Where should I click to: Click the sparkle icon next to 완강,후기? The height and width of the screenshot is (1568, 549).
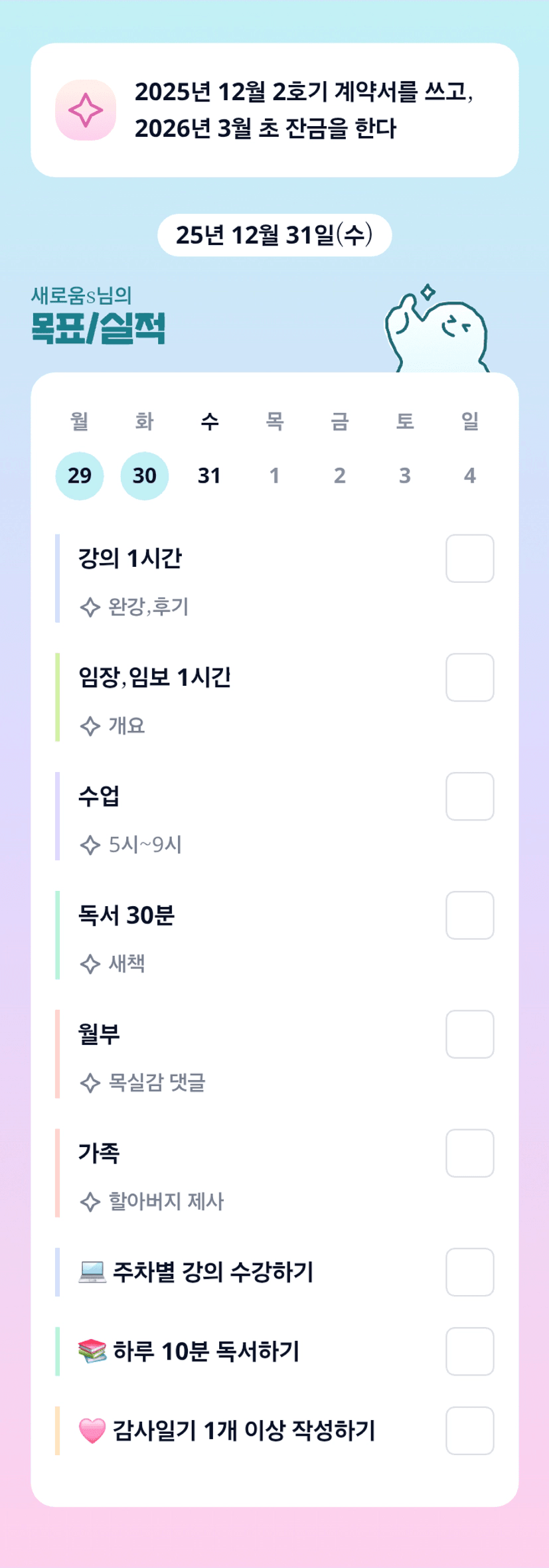click(90, 607)
